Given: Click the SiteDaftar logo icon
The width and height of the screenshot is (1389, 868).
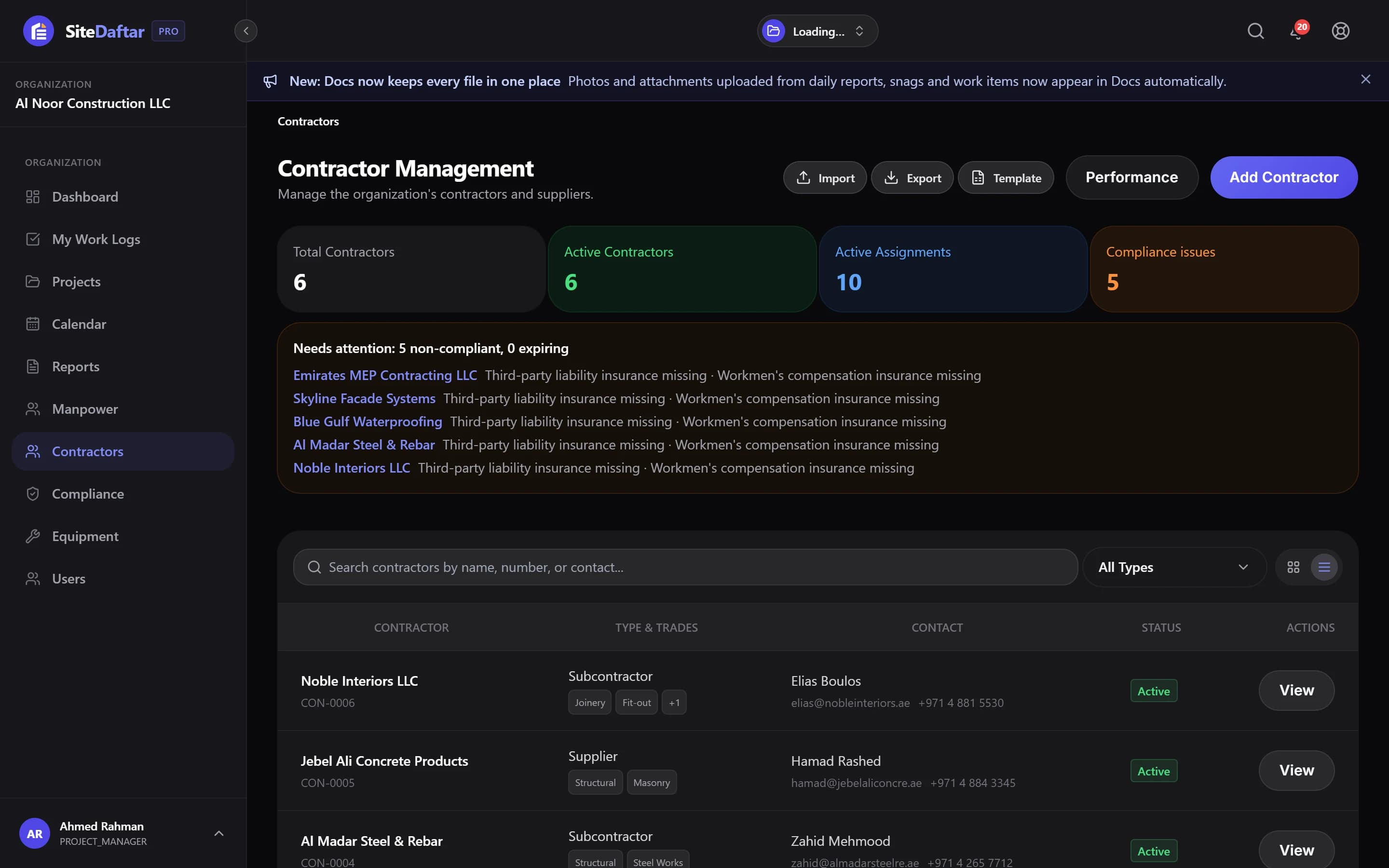Looking at the screenshot, I should point(39,31).
